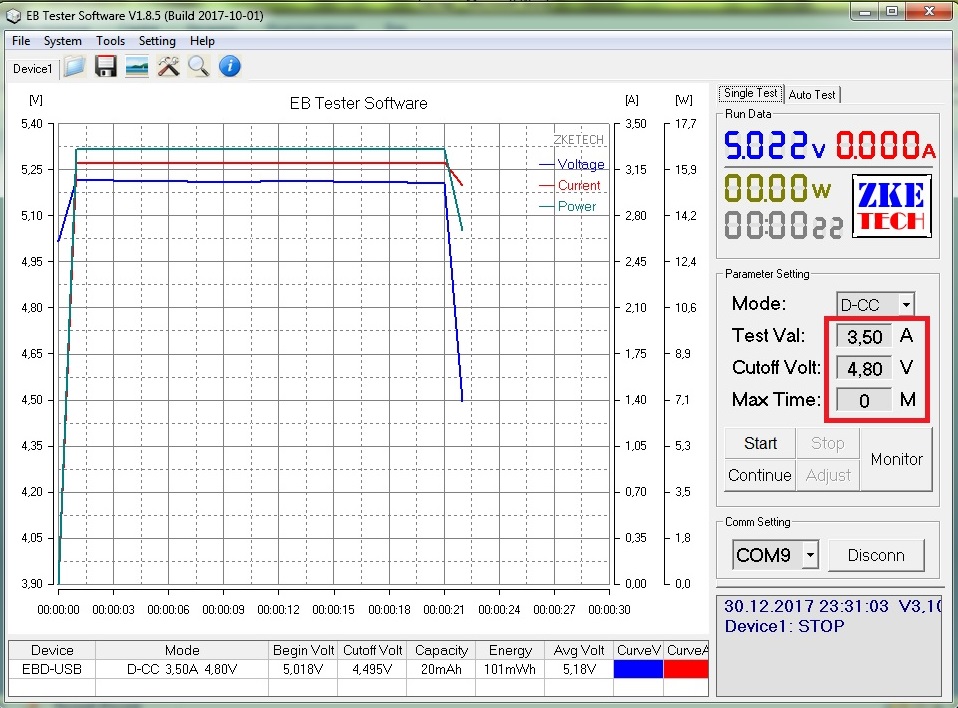Image resolution: width=958 pixels, height=708 pixels.
Task: Open the Setting menu
Action: click(x=157, y=41)
